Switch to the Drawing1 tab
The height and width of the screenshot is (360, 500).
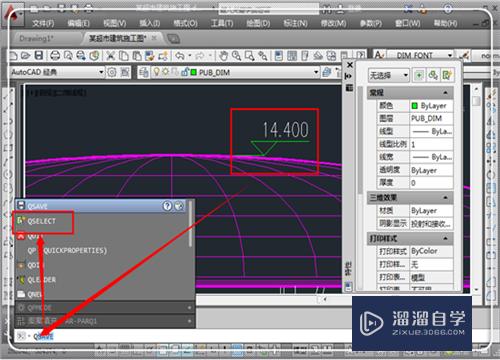pos(35,39)
